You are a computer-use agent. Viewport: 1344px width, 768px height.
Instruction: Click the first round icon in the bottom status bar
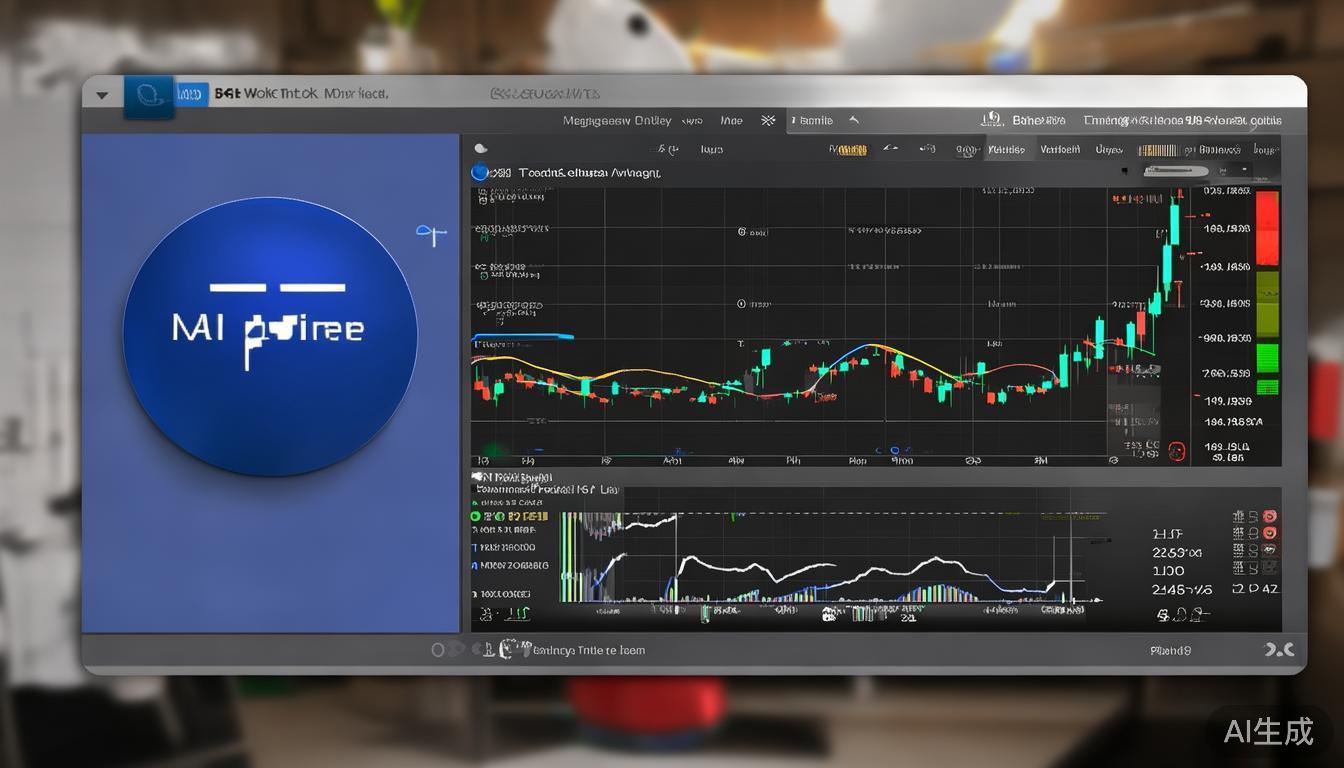click(x=438, y=650)
